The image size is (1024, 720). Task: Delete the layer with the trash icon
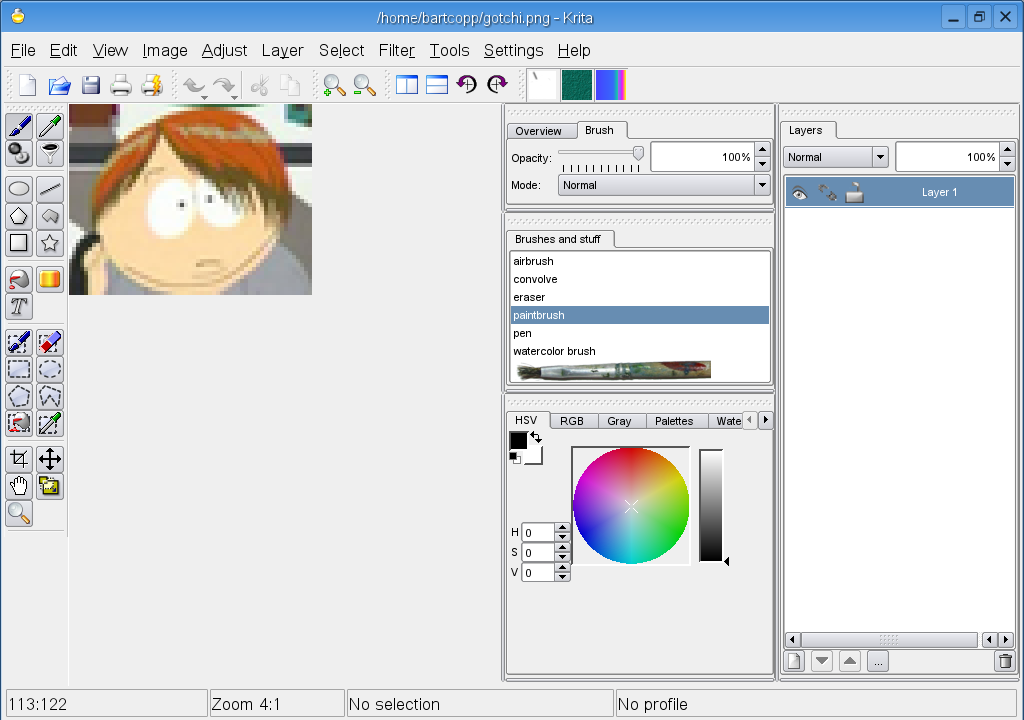point(1005,661)
